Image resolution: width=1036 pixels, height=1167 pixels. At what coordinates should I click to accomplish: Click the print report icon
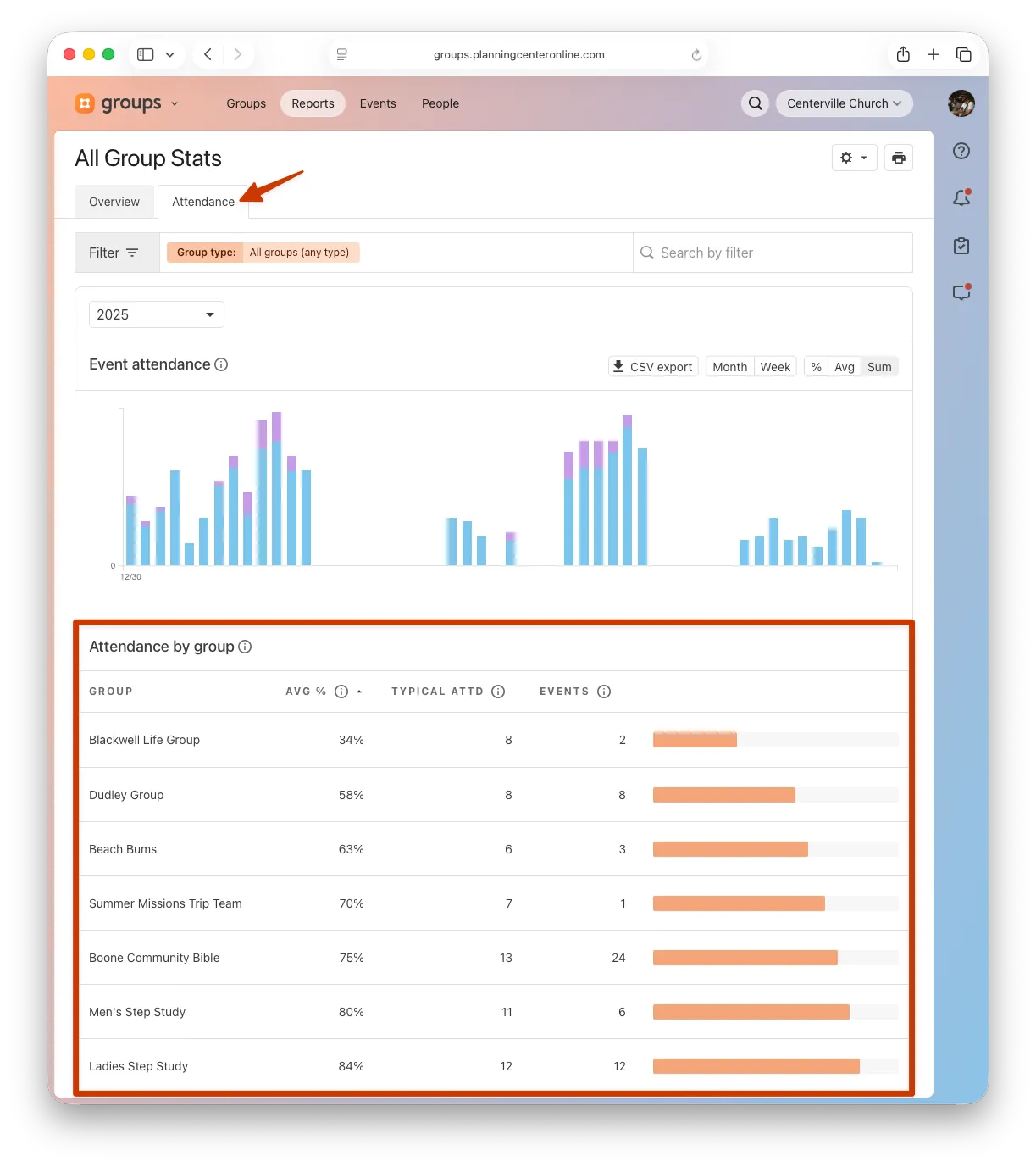pos(898,158)
